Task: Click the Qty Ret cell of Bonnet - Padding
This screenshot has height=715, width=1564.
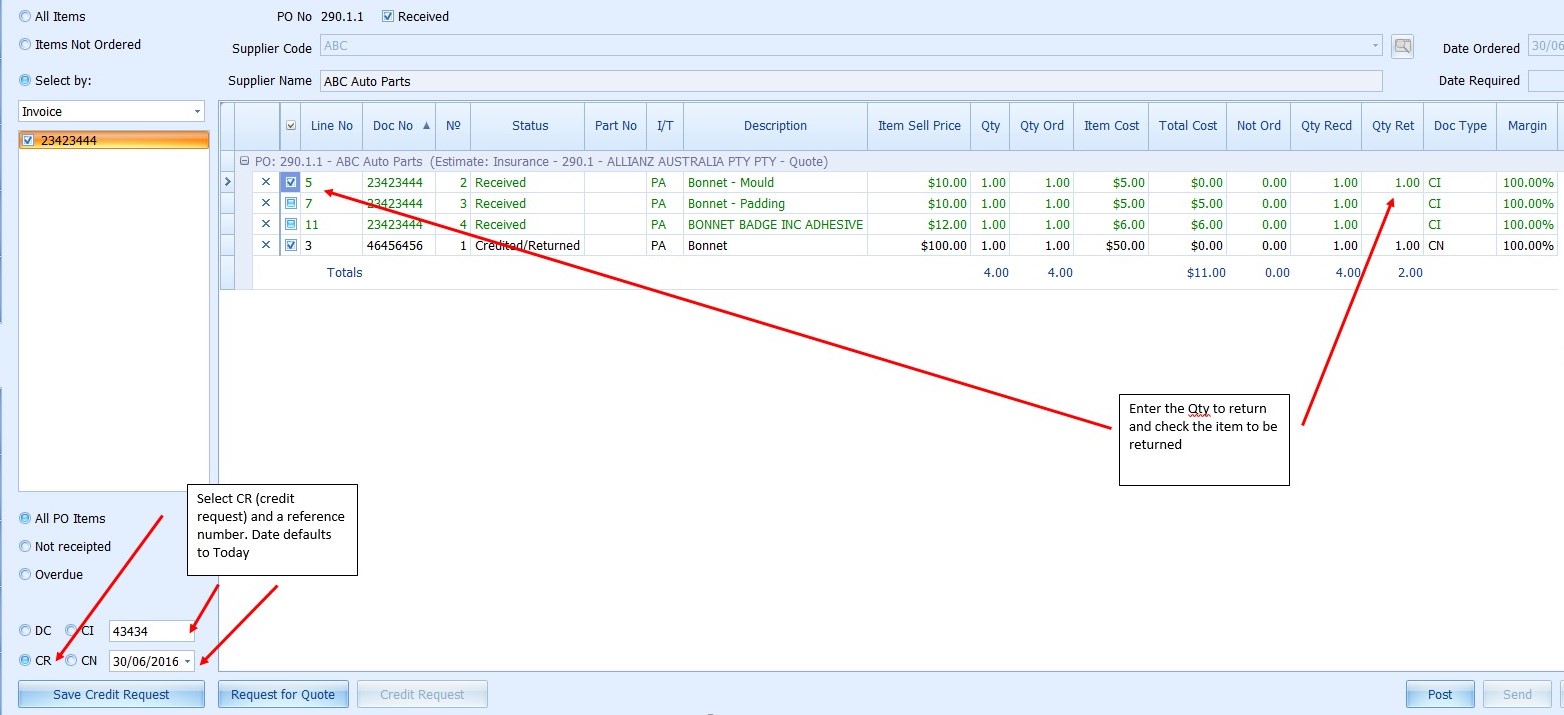Action: coord(1393,203)
